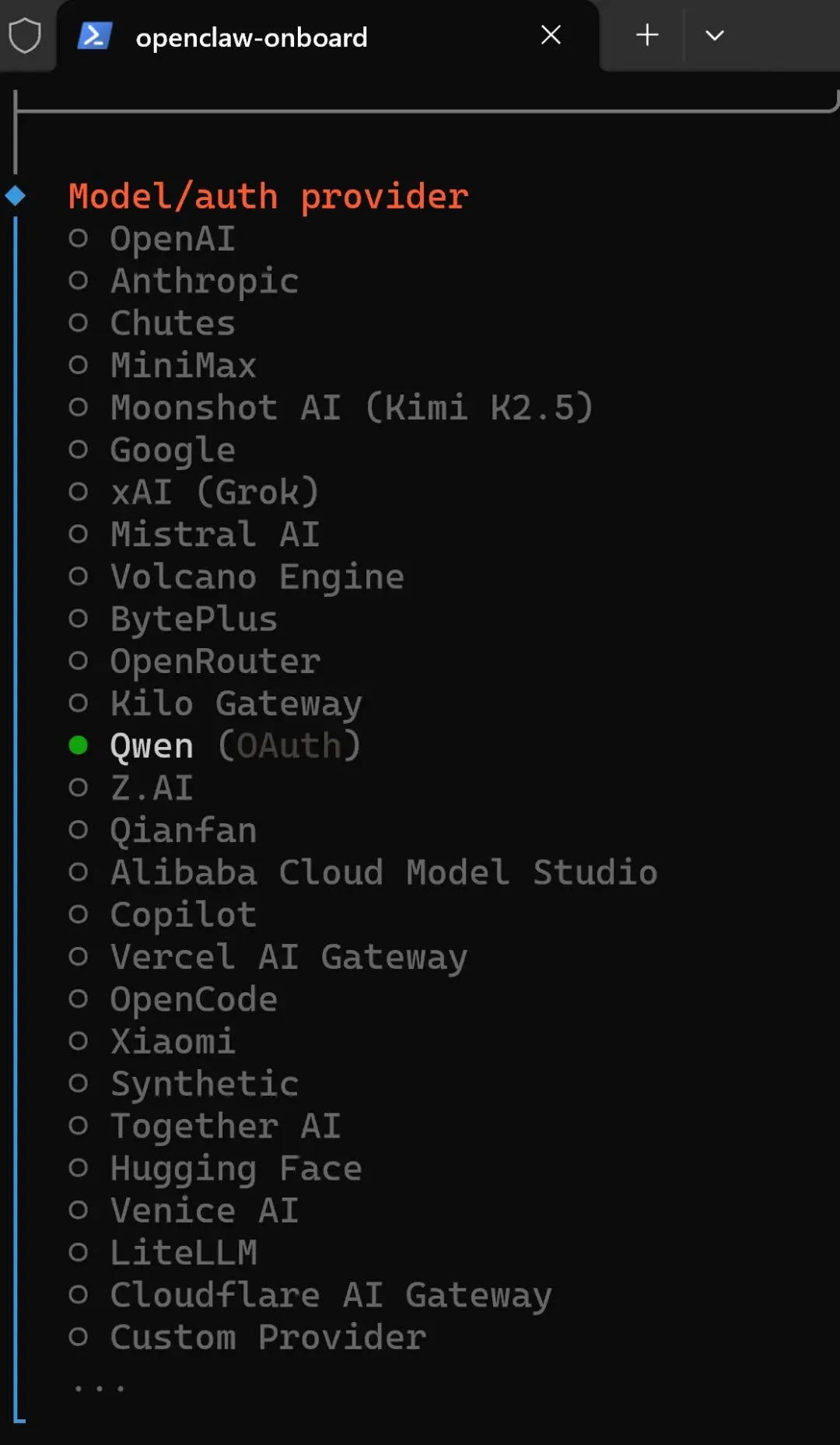Click the ellipsis showing more providers
This screenshot has height=1445, width=840.
pos(99,1387)
